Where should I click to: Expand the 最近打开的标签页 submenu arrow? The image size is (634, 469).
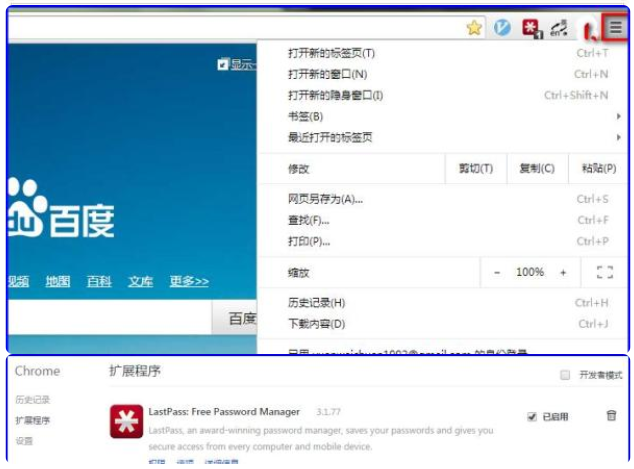tap(618, 137)
